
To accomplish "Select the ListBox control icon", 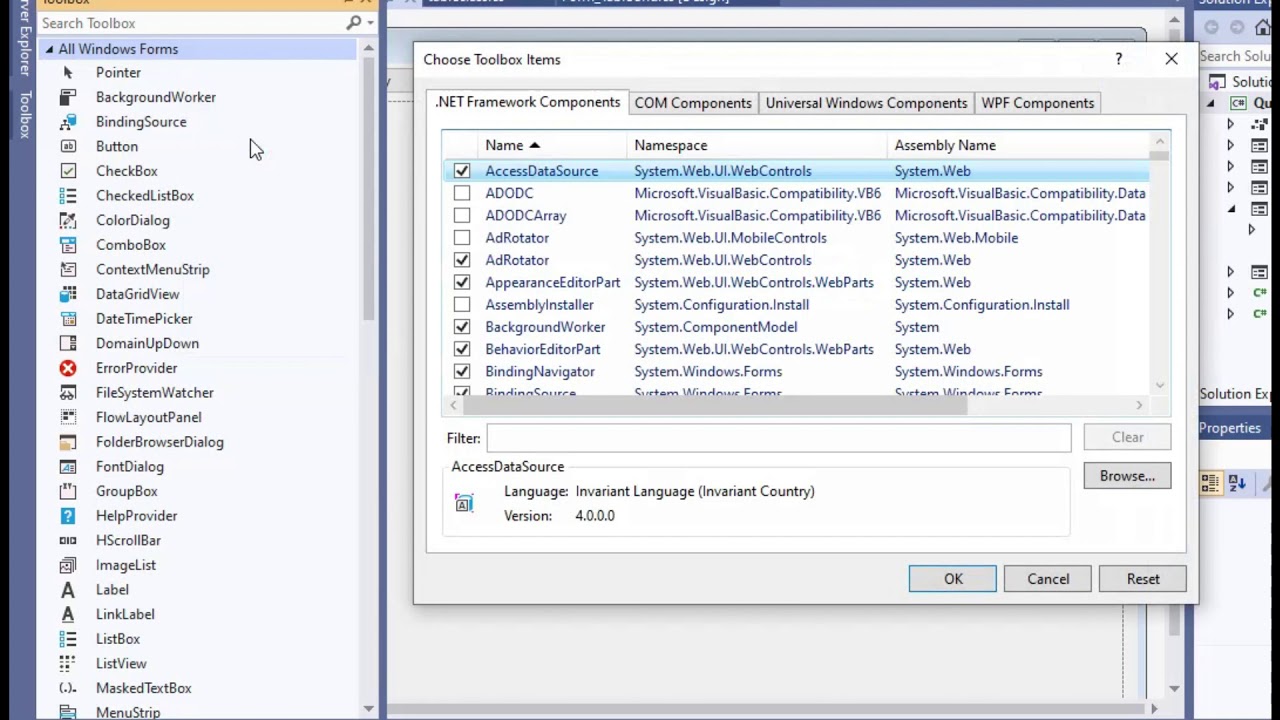I will click(68, 639).
